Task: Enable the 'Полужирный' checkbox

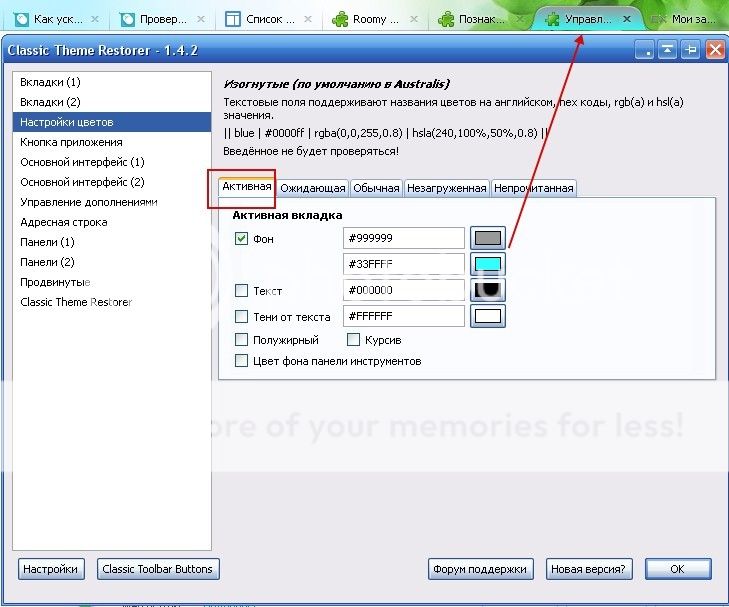Action: (241, 340)
